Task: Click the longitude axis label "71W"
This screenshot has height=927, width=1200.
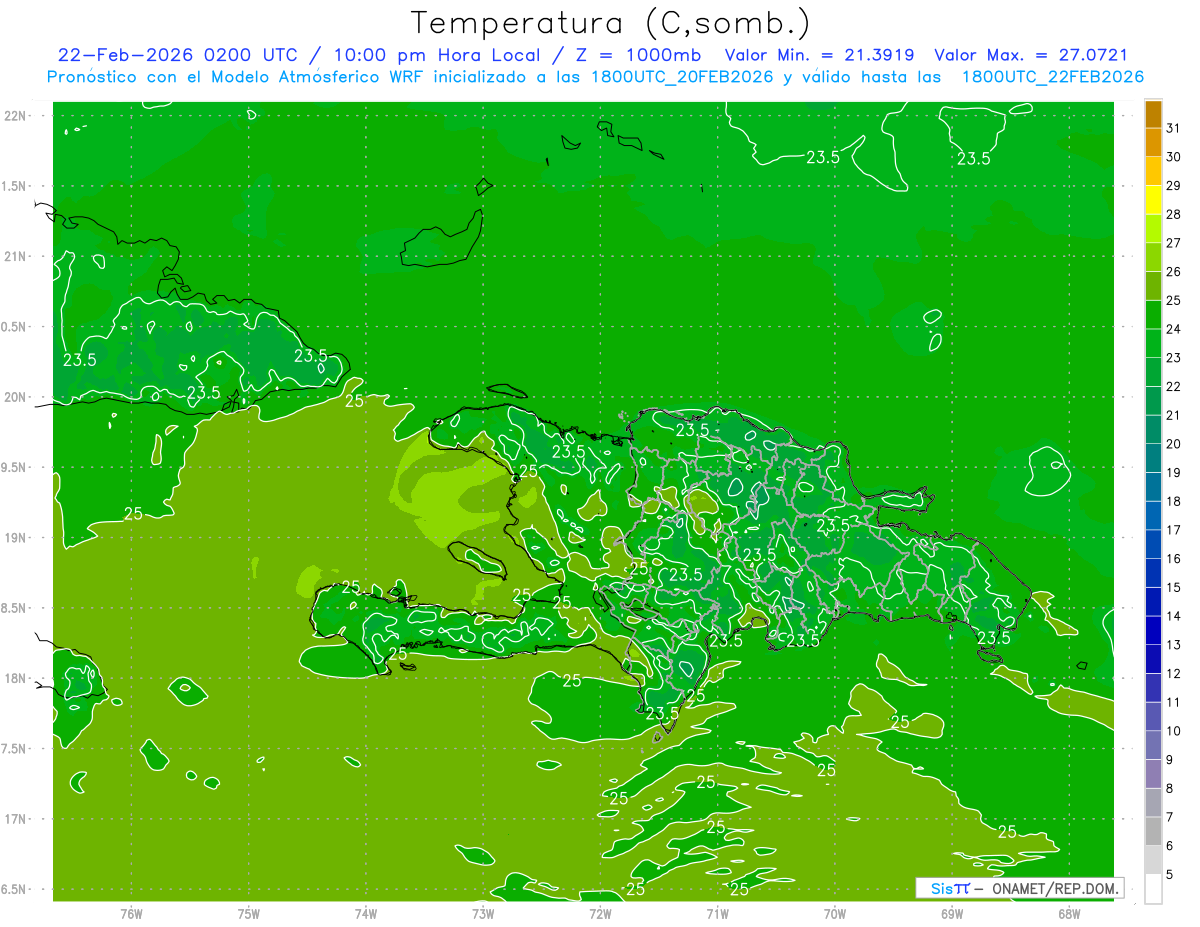Action: (717, 913)
